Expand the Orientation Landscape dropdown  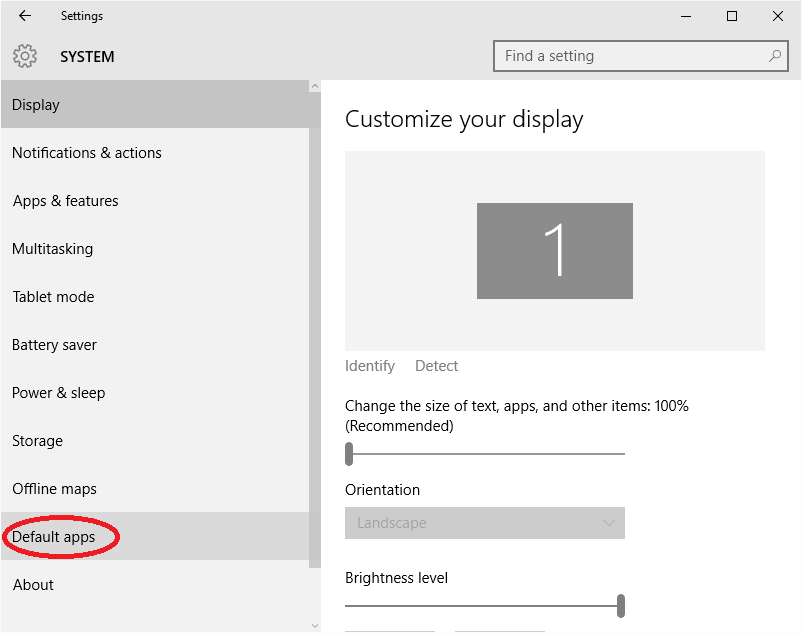pos(485,523)
